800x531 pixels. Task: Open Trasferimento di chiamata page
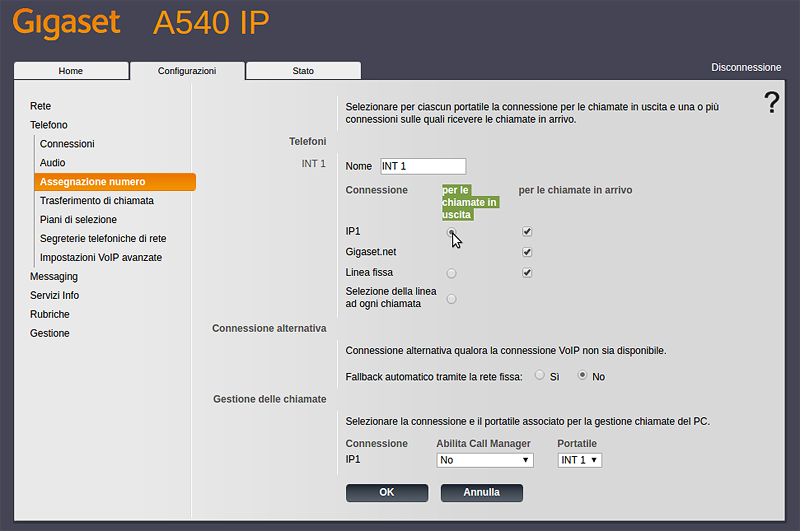[x=97, y=200]
